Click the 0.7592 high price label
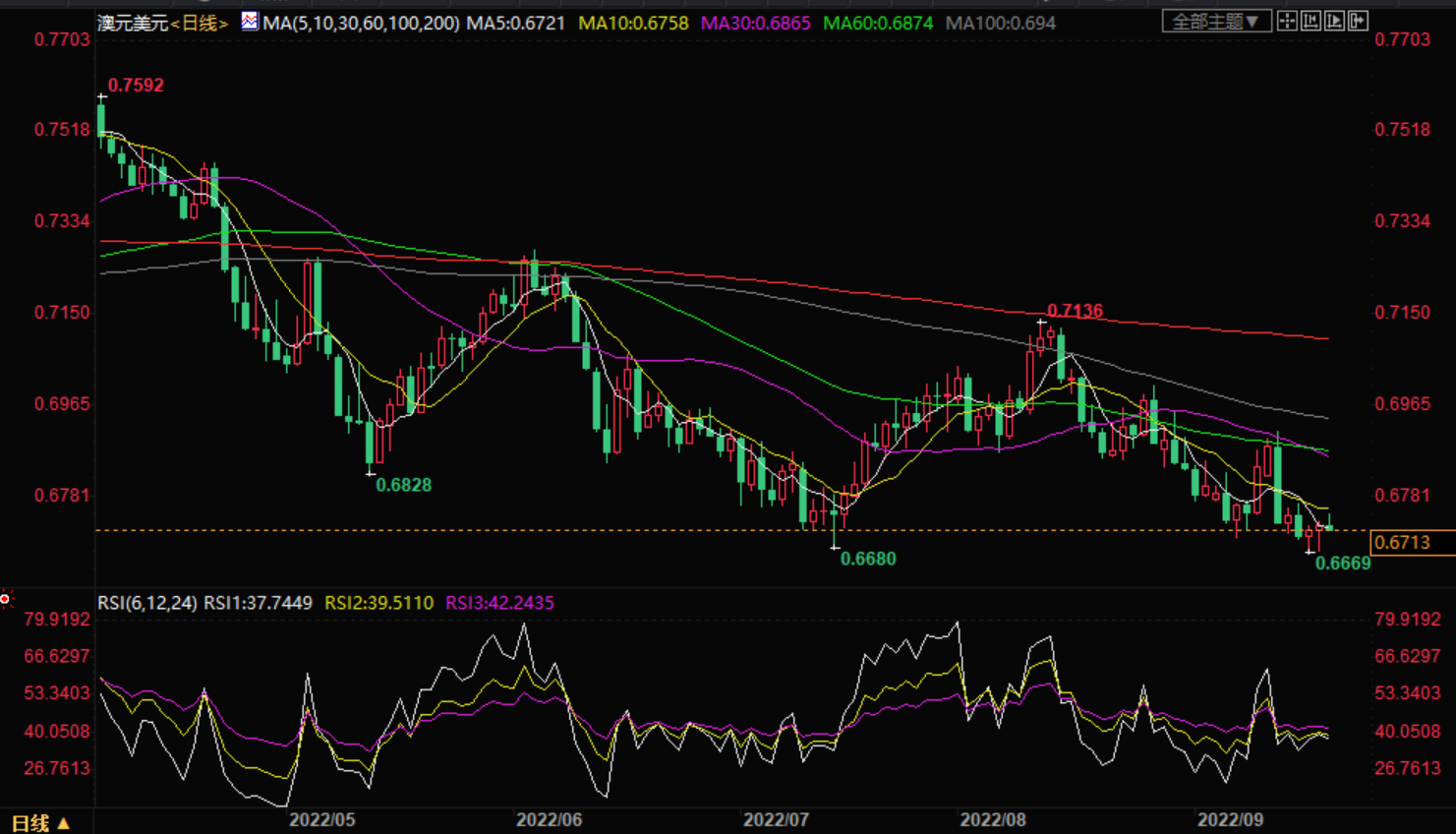1456x834 pixels. coord(136,86)
